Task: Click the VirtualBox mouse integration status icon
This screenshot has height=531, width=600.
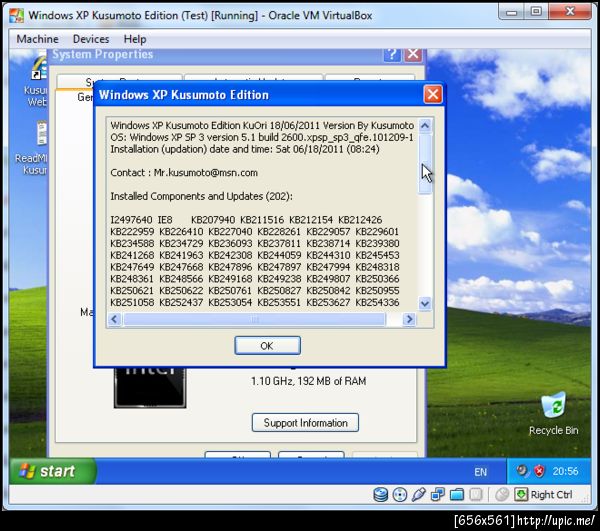Action: pyautogui.click(x=502, y=495)
